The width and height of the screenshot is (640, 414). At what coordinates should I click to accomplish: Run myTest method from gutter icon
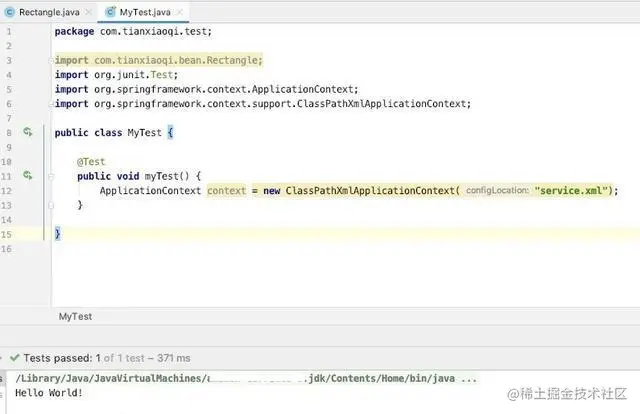(x=27, y=176)
